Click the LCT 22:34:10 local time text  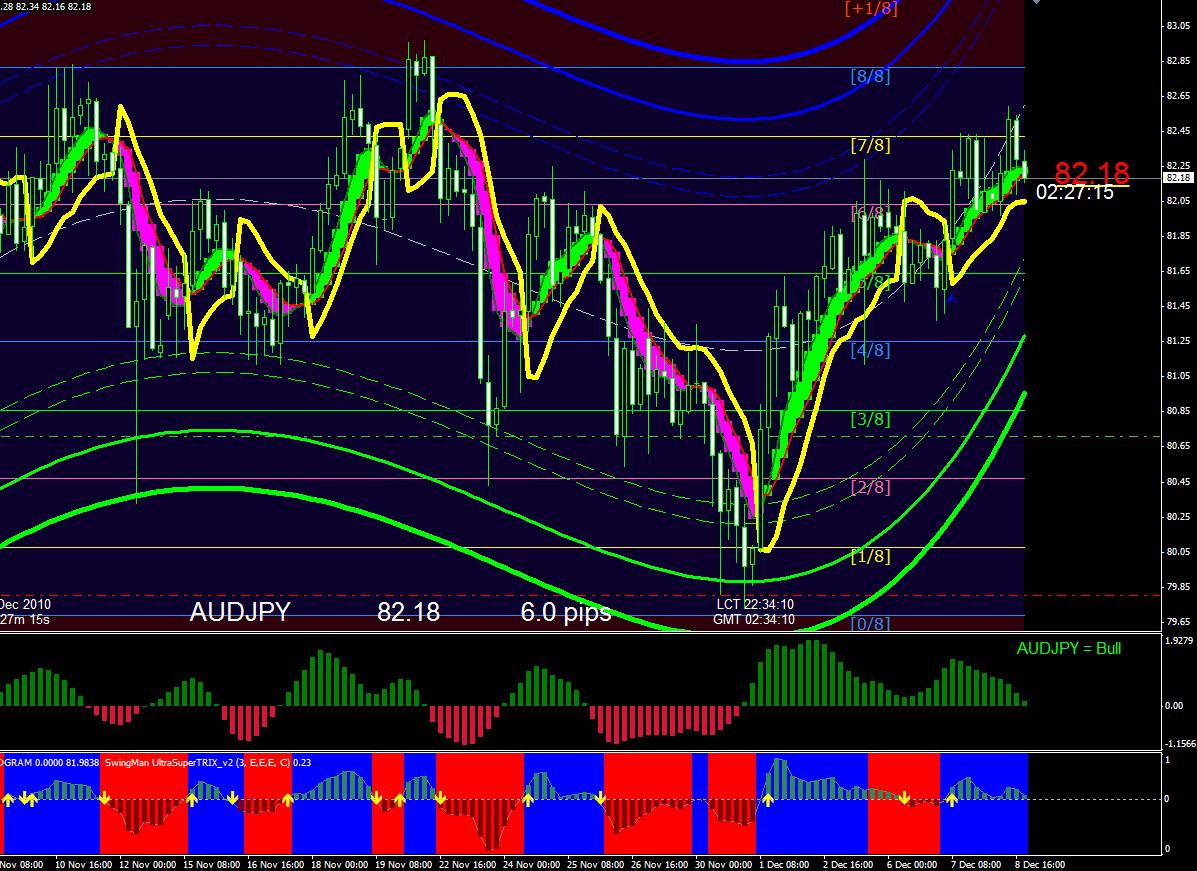[755, 605]
